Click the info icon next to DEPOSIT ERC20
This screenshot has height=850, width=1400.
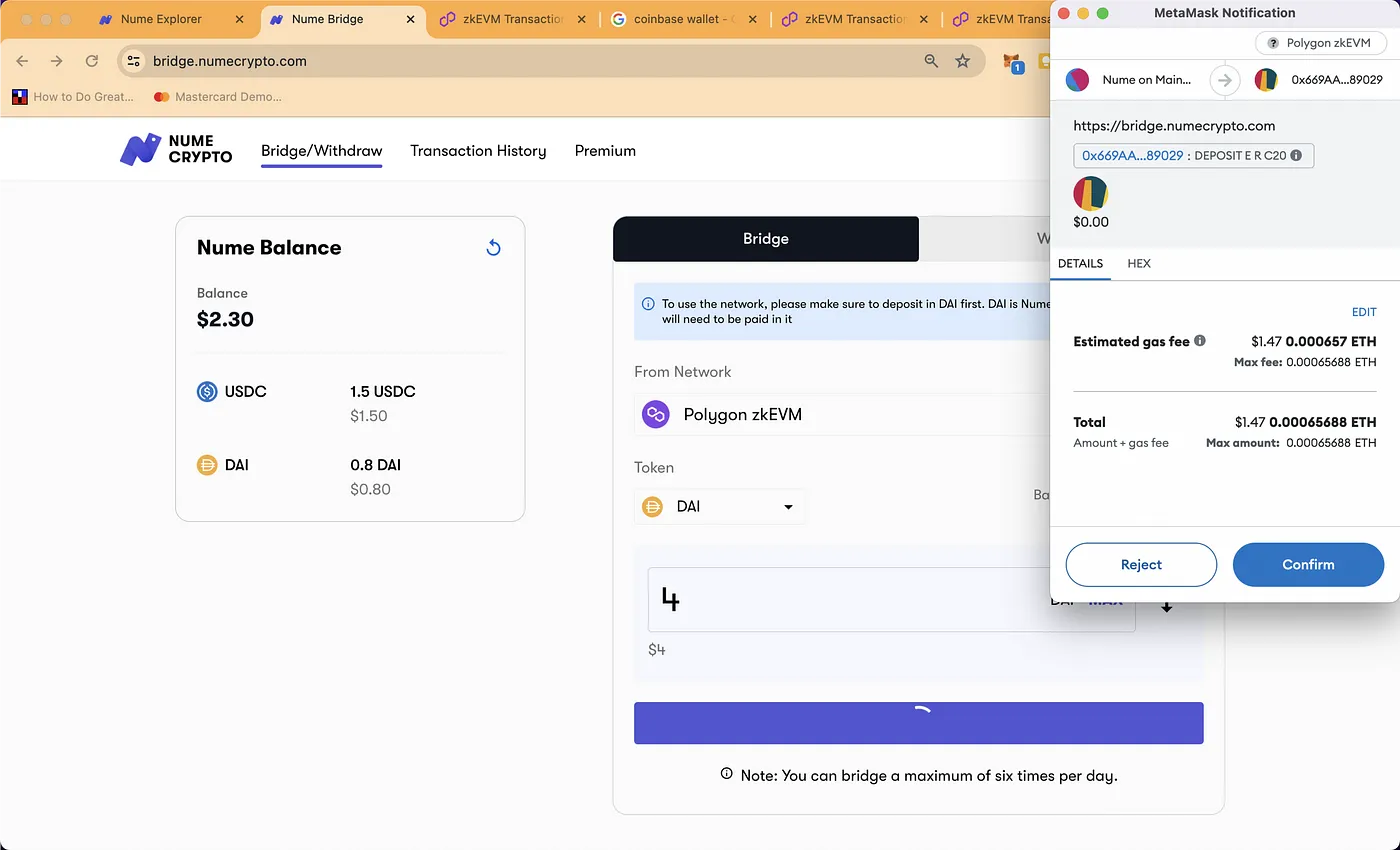coord(1296,156)
